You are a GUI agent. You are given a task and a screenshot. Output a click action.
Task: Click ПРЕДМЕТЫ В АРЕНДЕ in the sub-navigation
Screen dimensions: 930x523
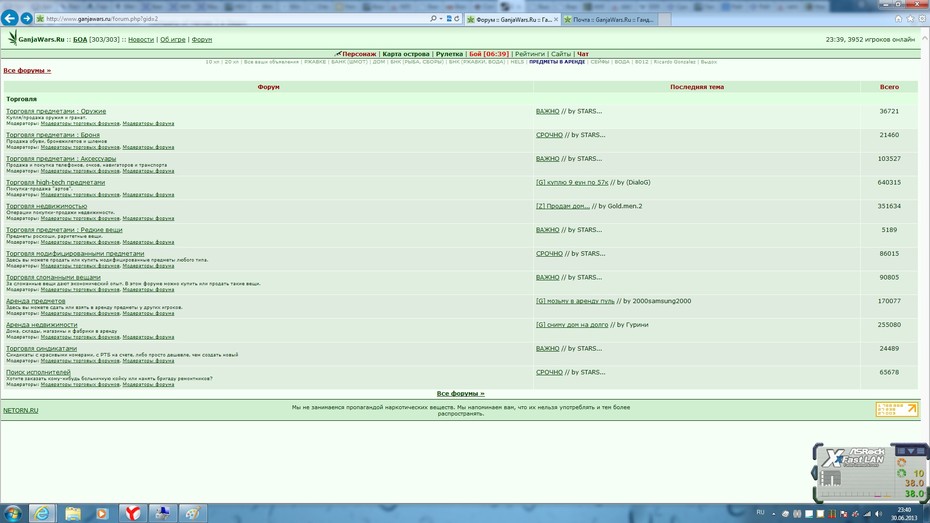[x=557, y=62]
